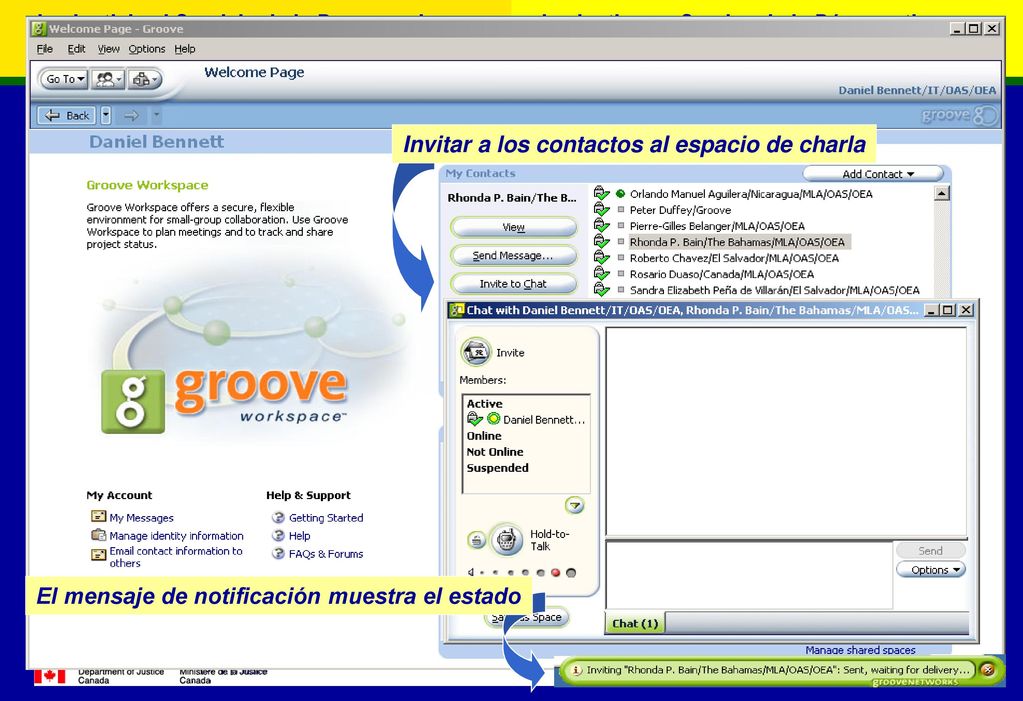The width and height of the screenshot is (1023, 701).
Task: Open Manage identity information link
Action: click(x=176, y=536)
